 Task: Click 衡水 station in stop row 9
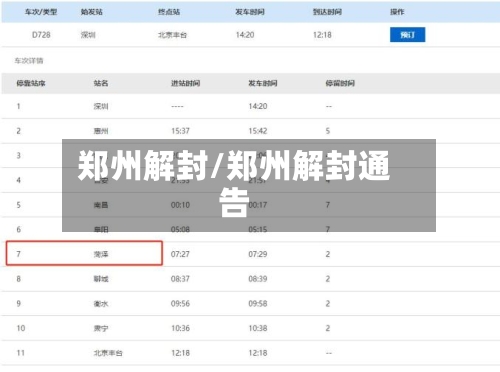[101, 304]
